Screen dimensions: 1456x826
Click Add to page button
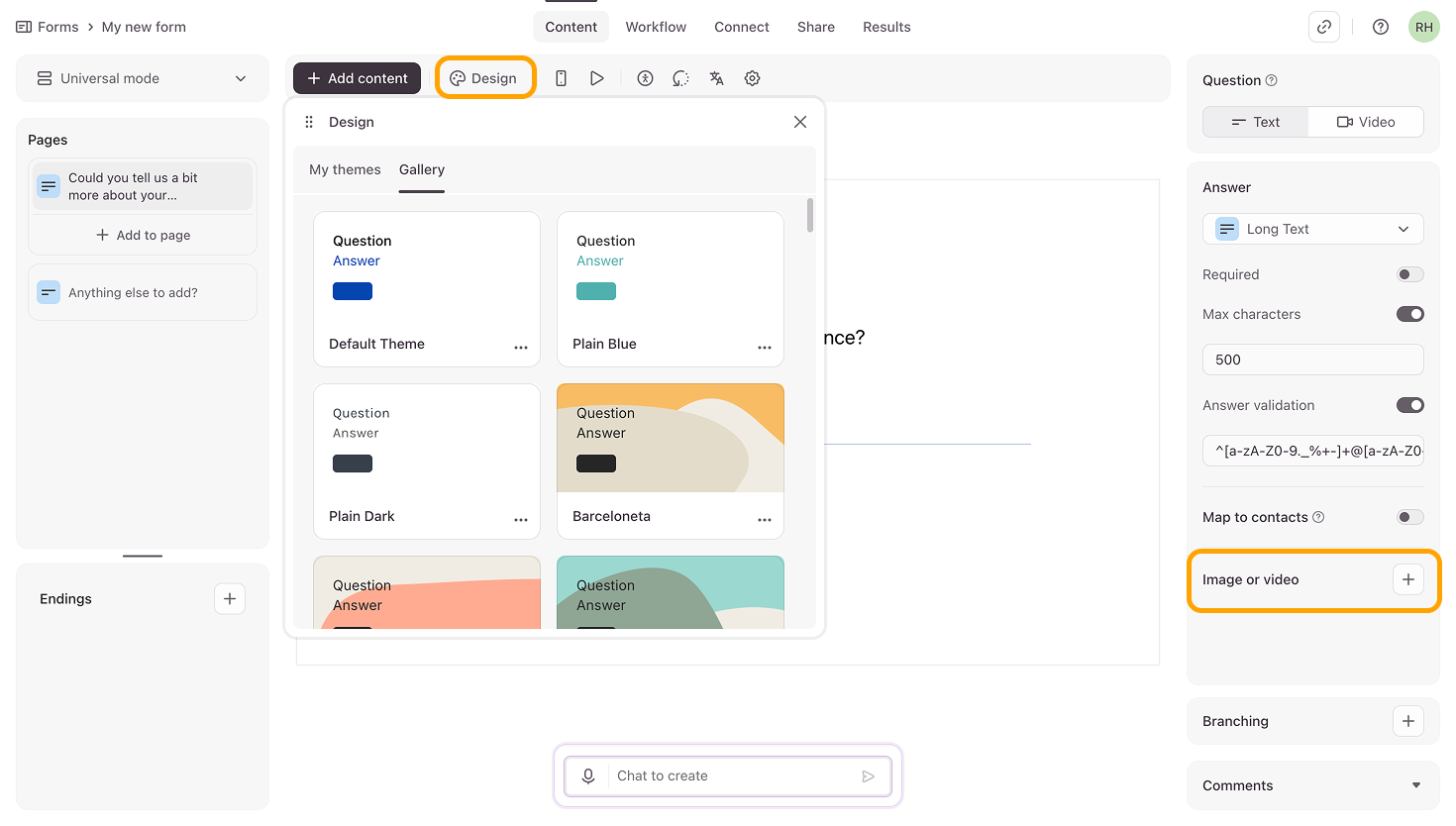(143, 235)
